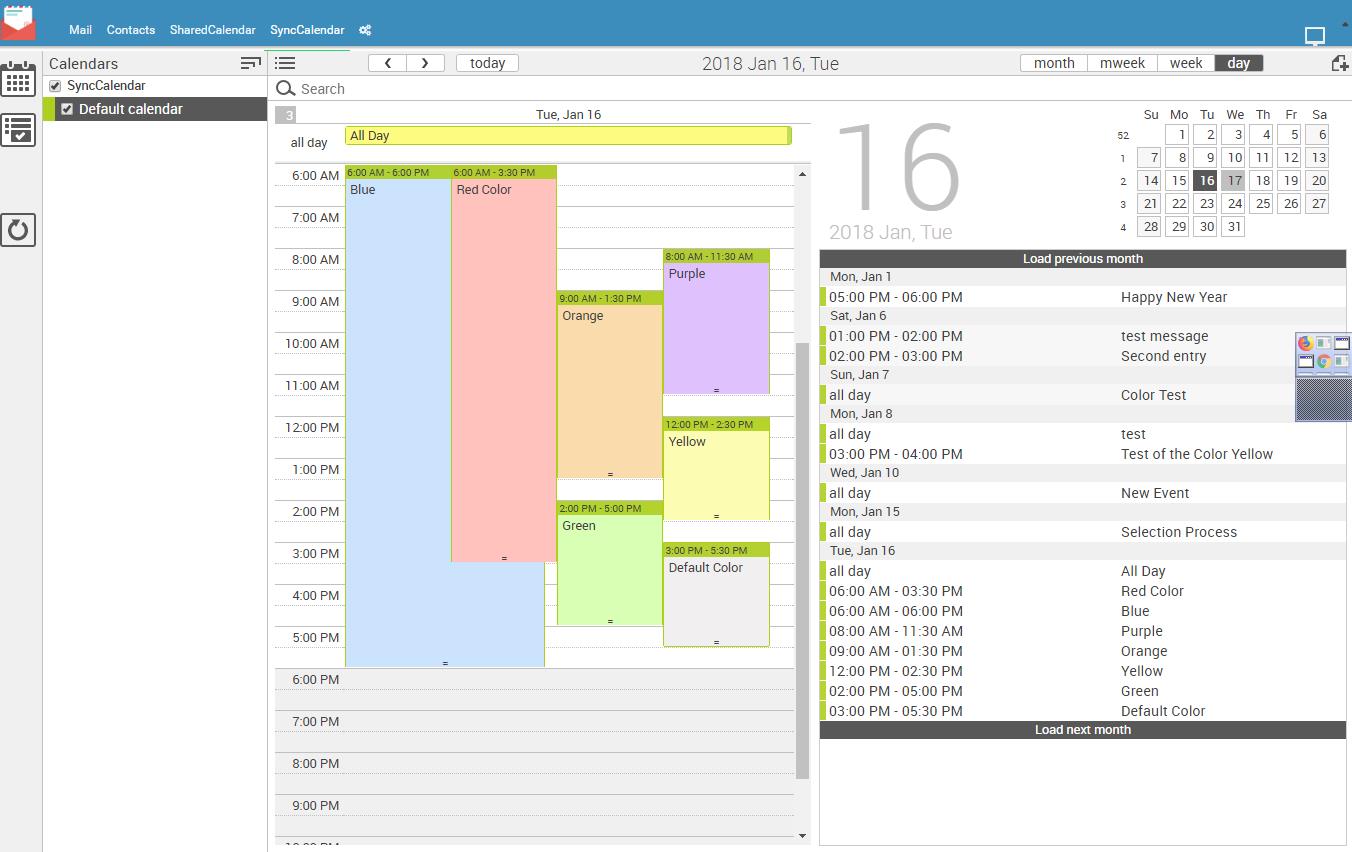
Task: Toggle the Default calendar checkbox
Action: [67, 109]
